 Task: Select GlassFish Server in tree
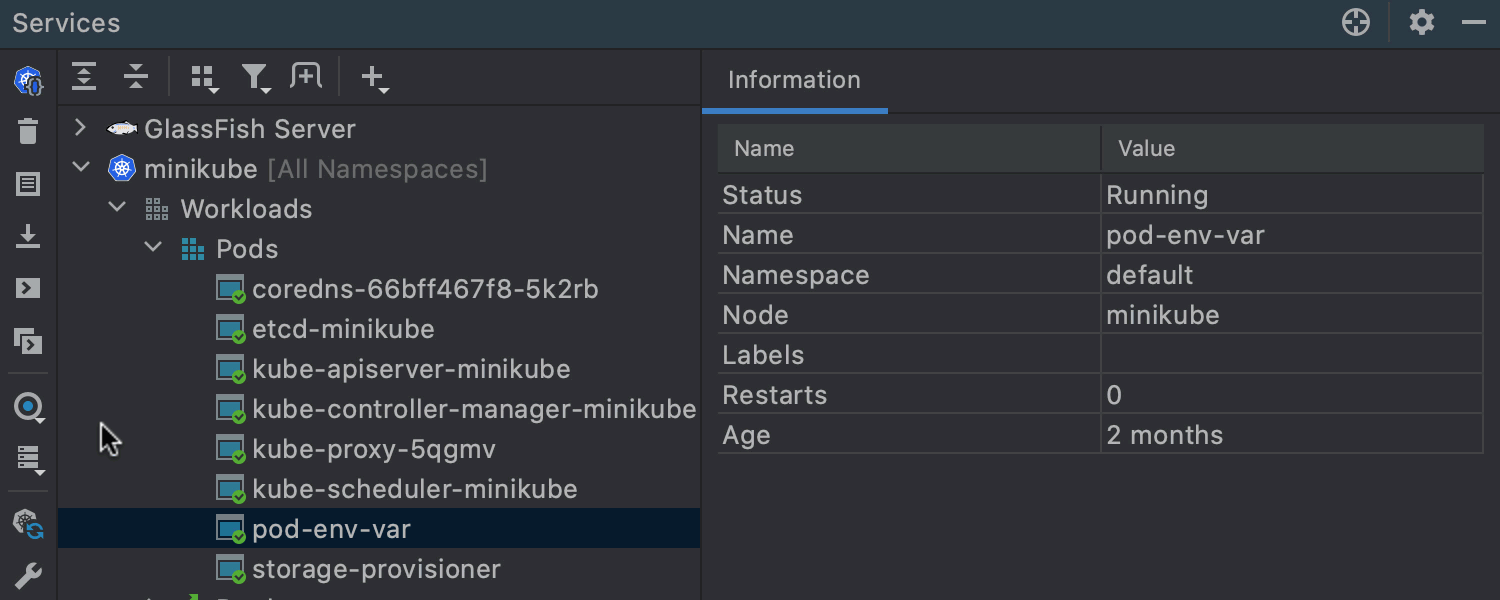[x=250, y=129]
